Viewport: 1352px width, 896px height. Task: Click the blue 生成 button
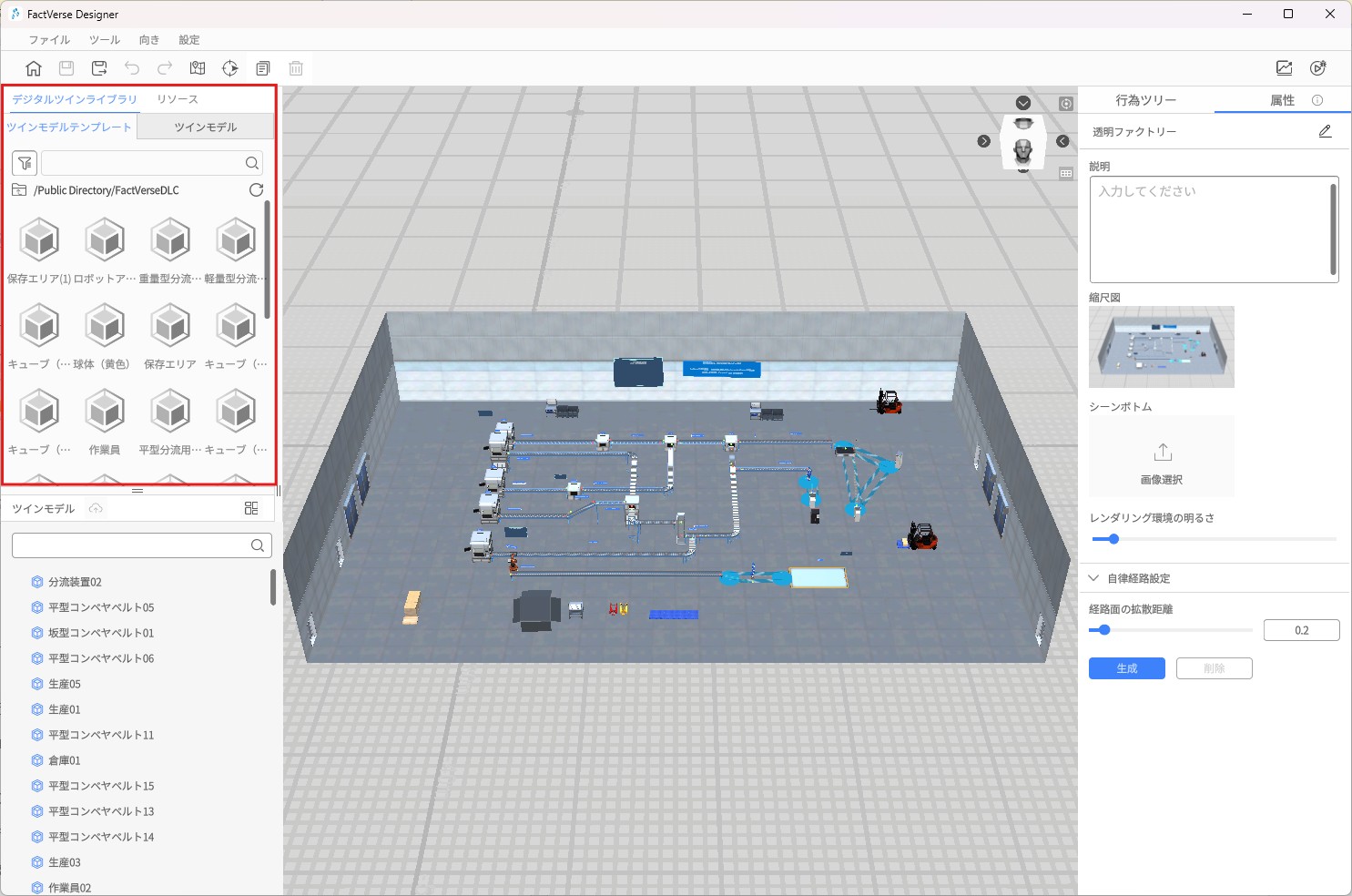coord(1126,668)
